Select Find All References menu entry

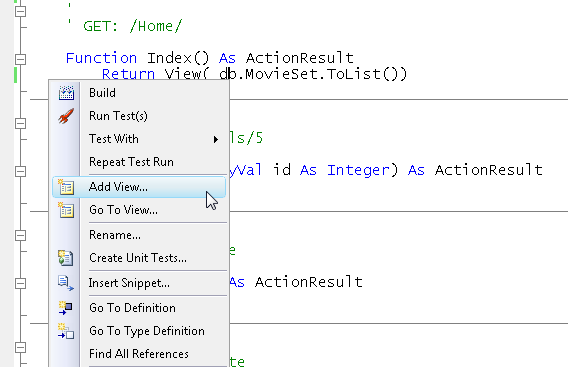point(139,354)
